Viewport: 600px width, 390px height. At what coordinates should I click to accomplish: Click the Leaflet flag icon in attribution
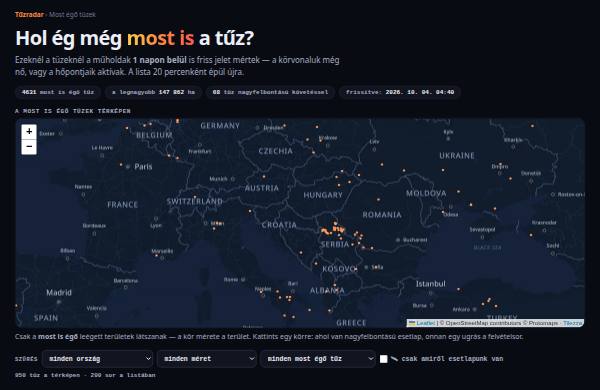point(412,323)
